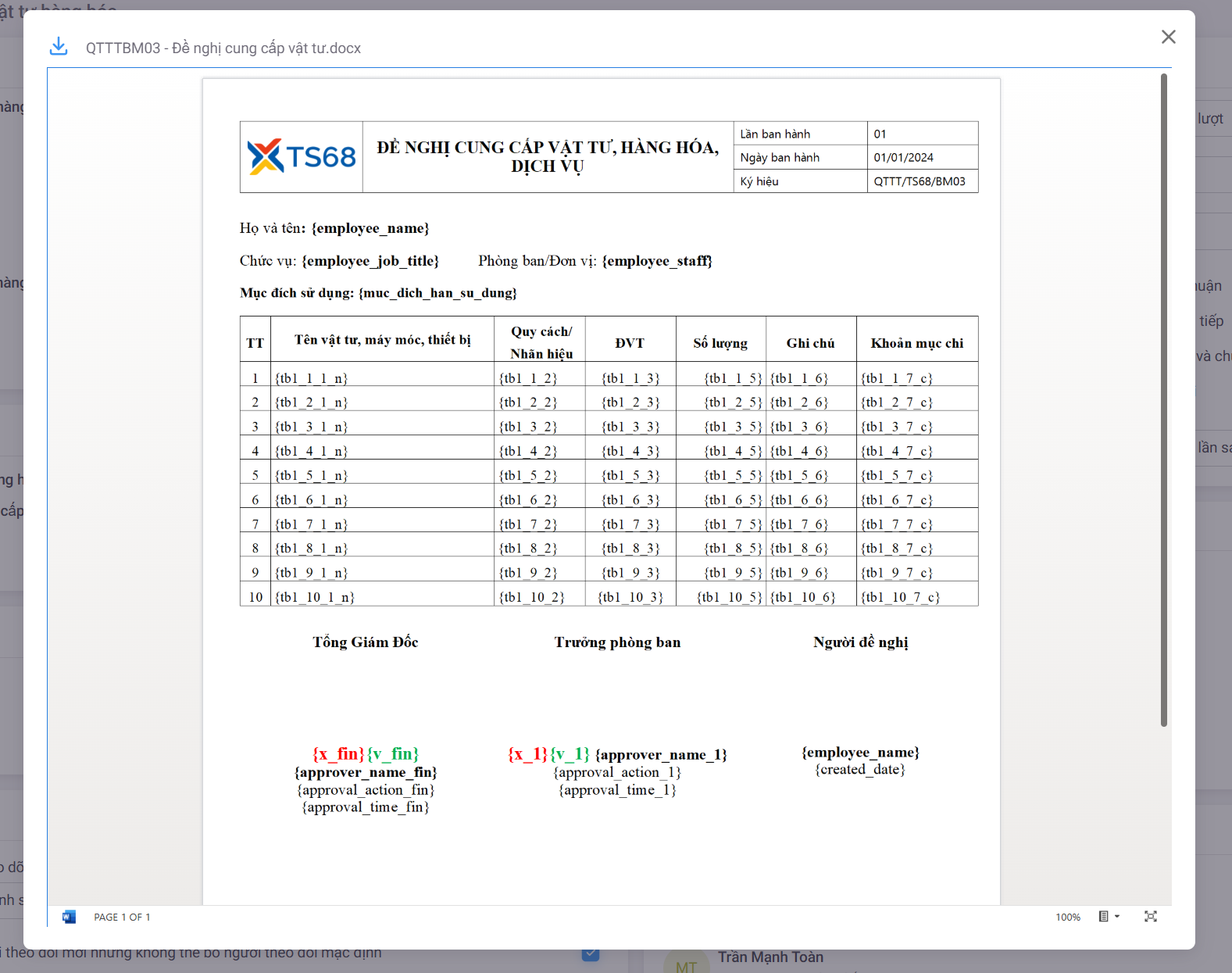
Task: Download the QTTTBM03 docx file
Action: point(59,47)
